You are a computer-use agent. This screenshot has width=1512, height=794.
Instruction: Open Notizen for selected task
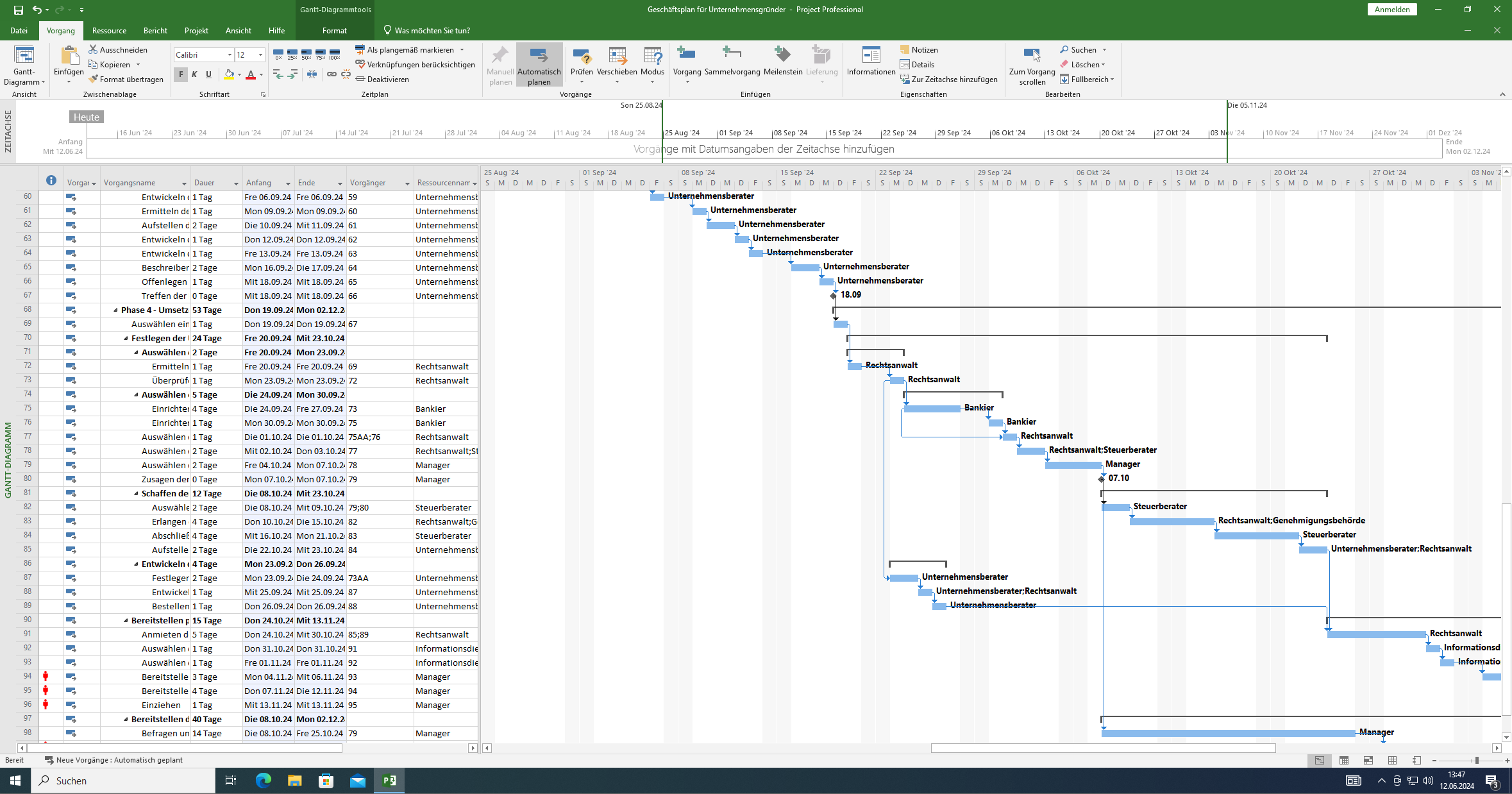(x=919, y=49)
